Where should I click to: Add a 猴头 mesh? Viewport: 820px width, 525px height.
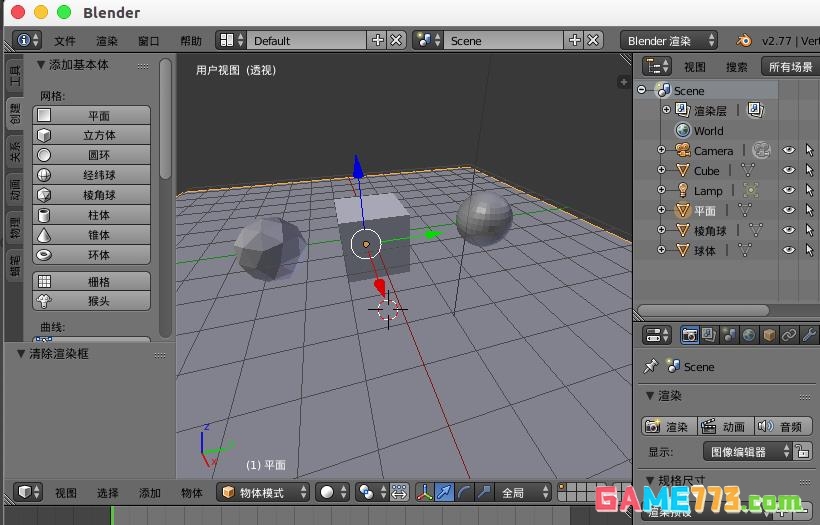92,301
